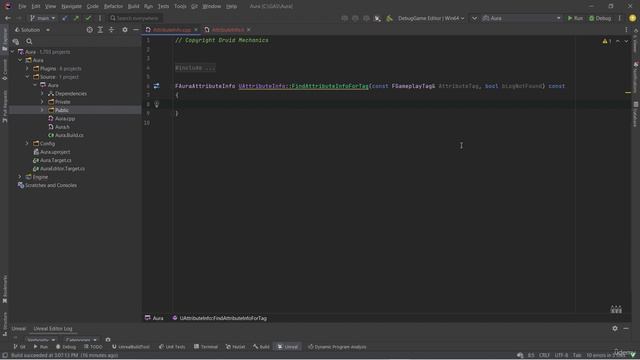
Task: Select Aura.Build.cs file
Action: (69, 135)
